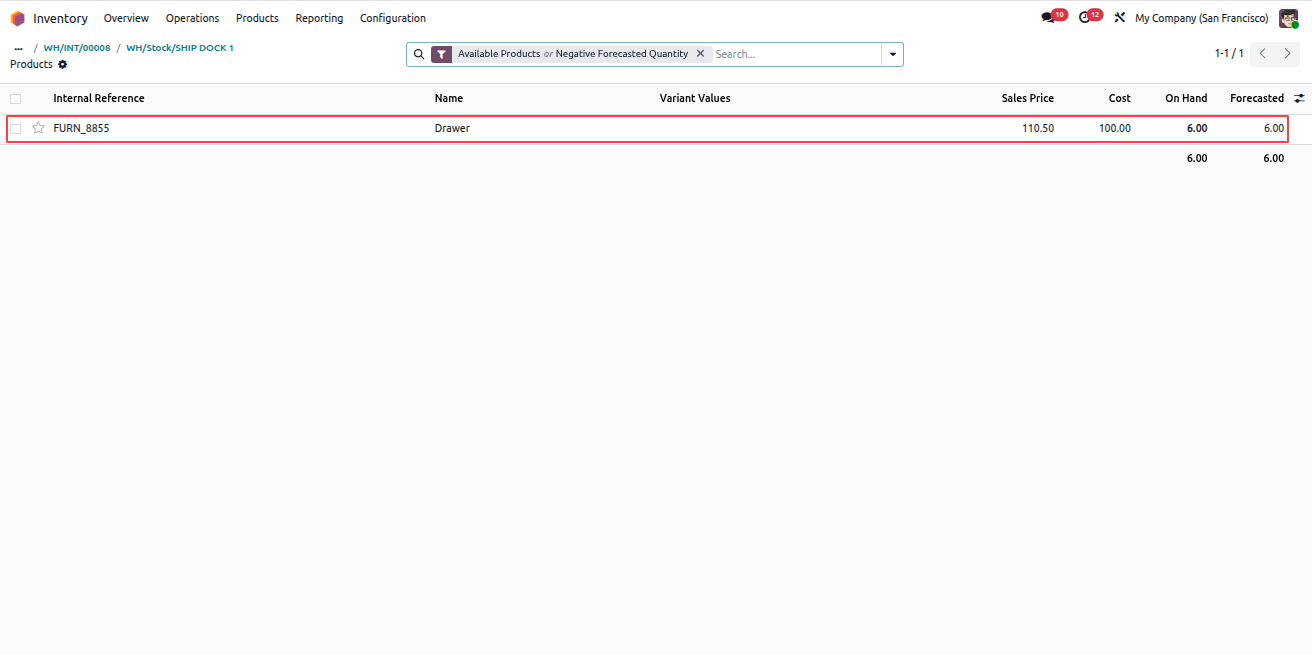Open the Products menu

point(257,18)
